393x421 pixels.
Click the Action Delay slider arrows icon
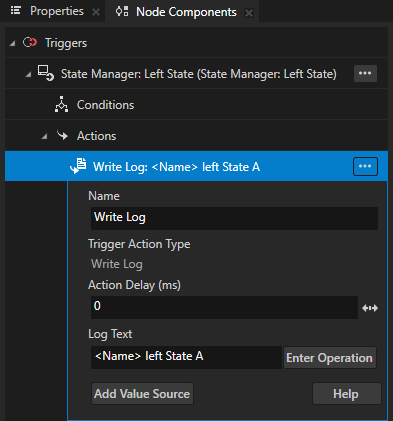(370, 308)
